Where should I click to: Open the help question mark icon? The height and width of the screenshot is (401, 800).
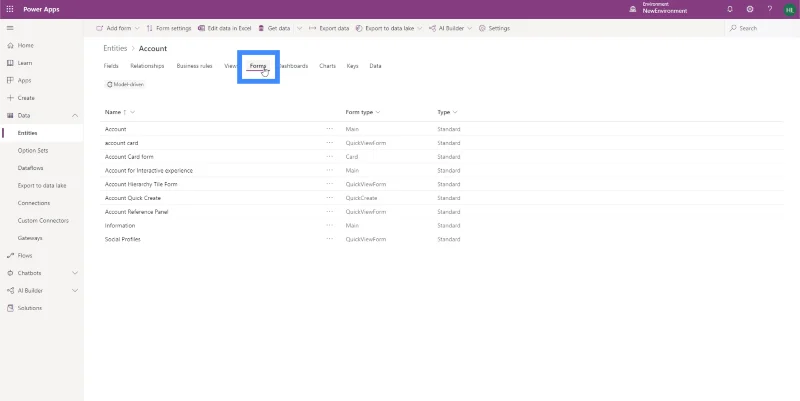pos(769,9)
